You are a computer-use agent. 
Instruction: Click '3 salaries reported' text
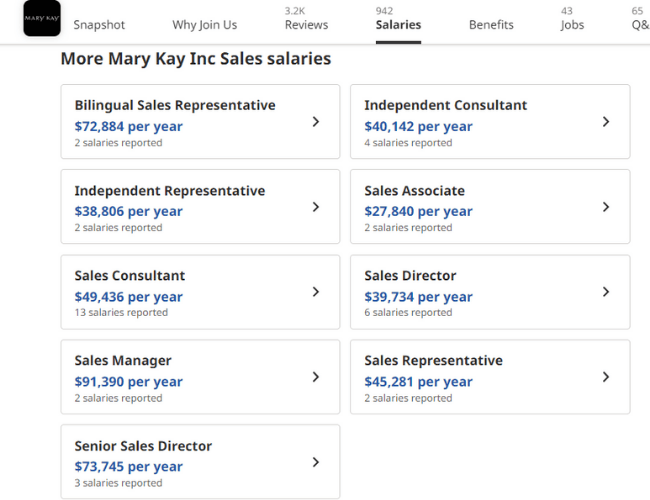click(x=119, y=483)
